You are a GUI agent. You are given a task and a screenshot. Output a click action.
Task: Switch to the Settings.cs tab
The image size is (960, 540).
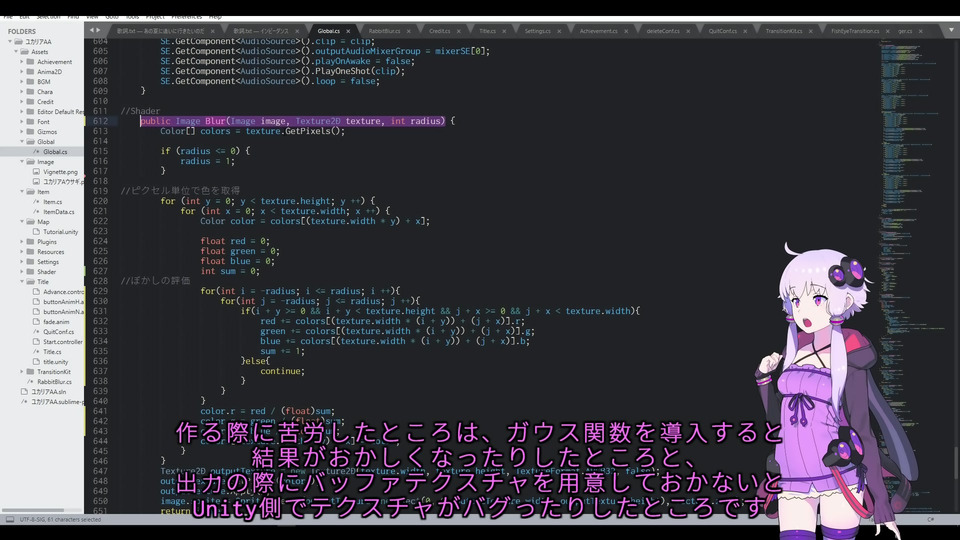pos(538,31)
